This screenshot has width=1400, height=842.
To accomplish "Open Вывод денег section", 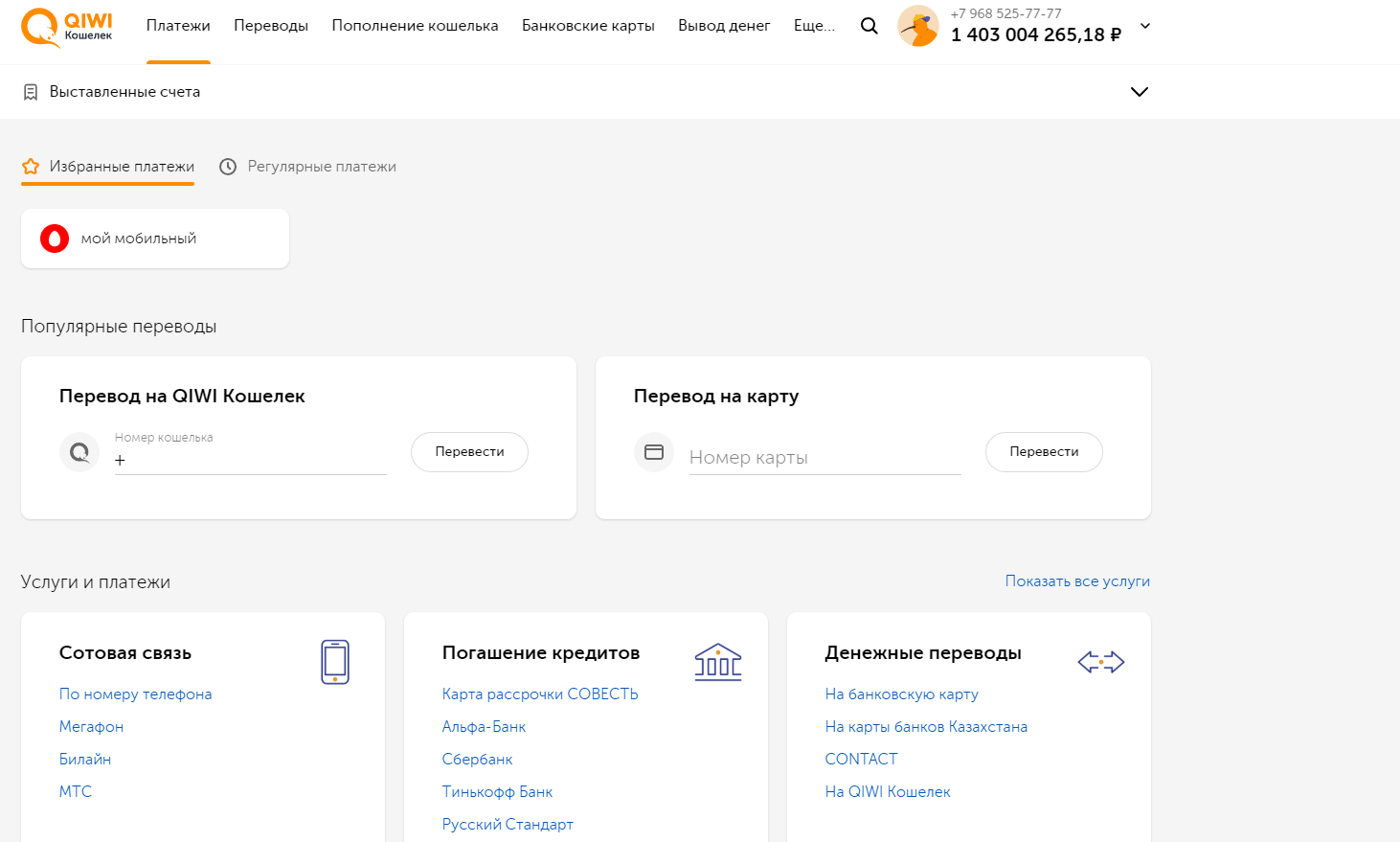I will click(x=724, y=26).
